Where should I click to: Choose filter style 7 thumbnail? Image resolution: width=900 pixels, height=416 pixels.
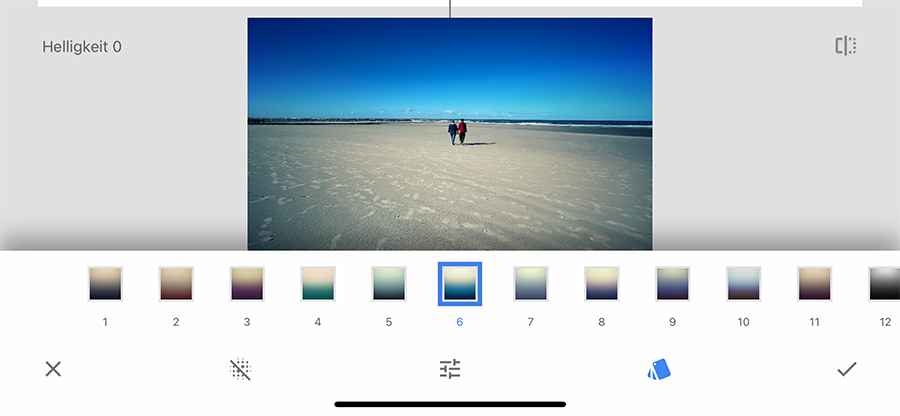click(x=531, y=284)
